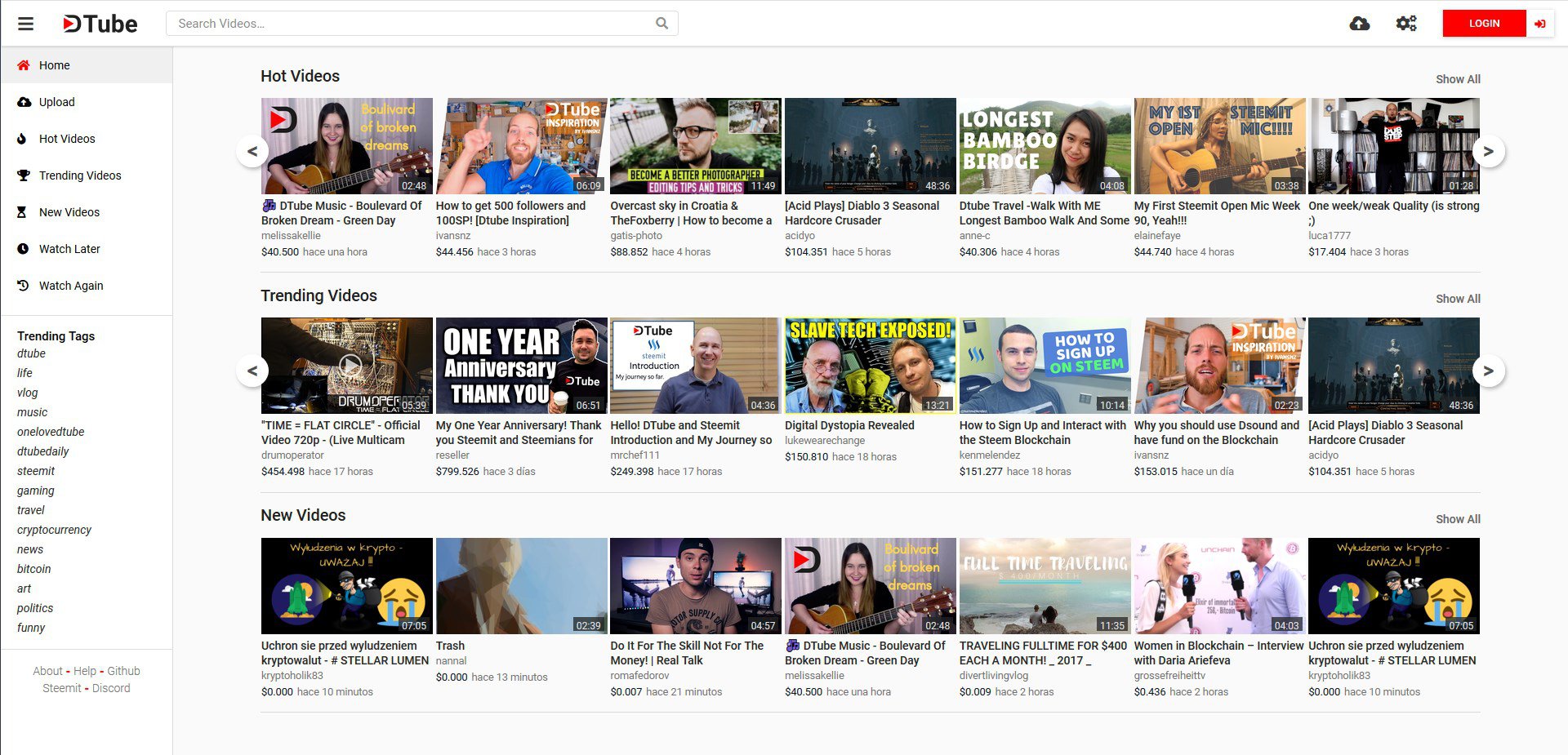Open the politics trending tag
The width and height of the screenshot is (1568, 755).
[x=35, y=608]
